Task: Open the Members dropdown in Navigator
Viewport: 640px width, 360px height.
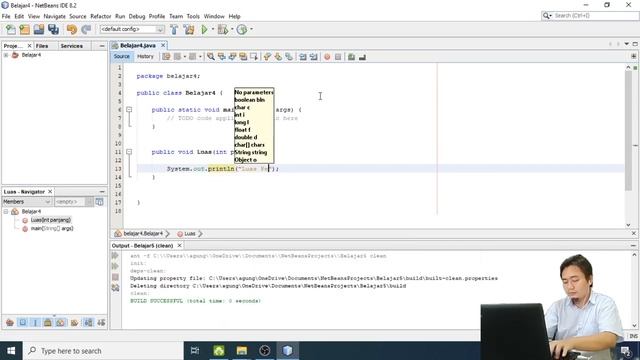Action: pyautogui.click(x=27, y=202)
